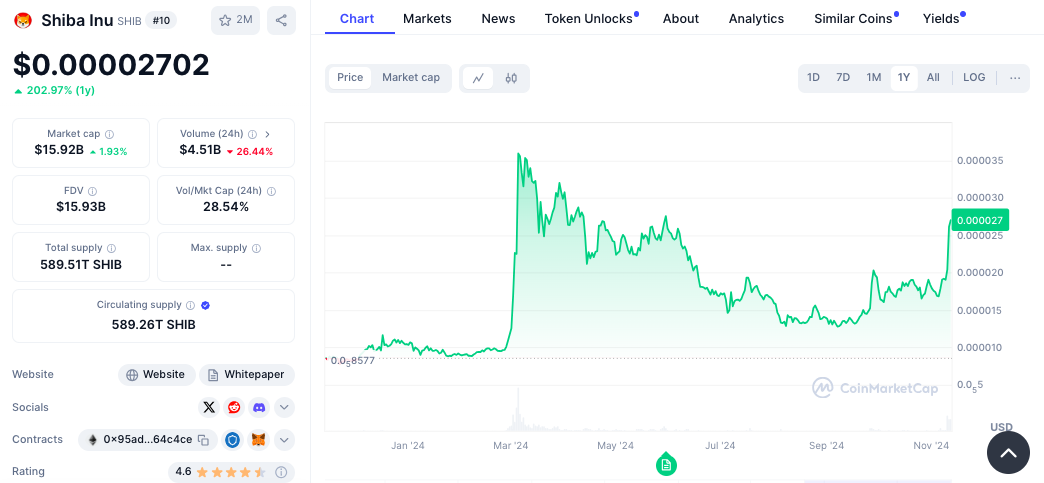Image resolution: width=1044 pixels, height=483 pixels.
Task: Click Market cap info icon
Action: pyautogui.click(x=109, y=134)
